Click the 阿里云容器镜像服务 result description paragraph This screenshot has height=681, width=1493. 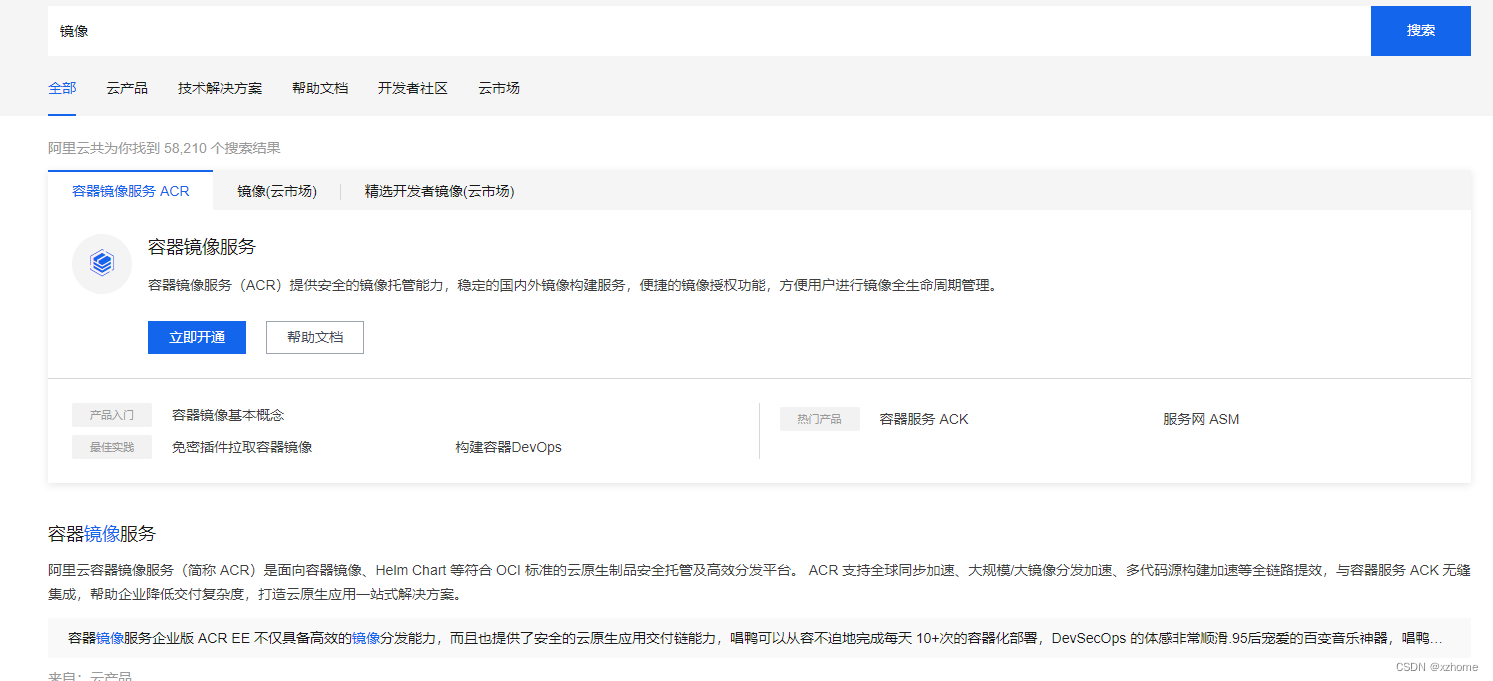click(759, 582)
